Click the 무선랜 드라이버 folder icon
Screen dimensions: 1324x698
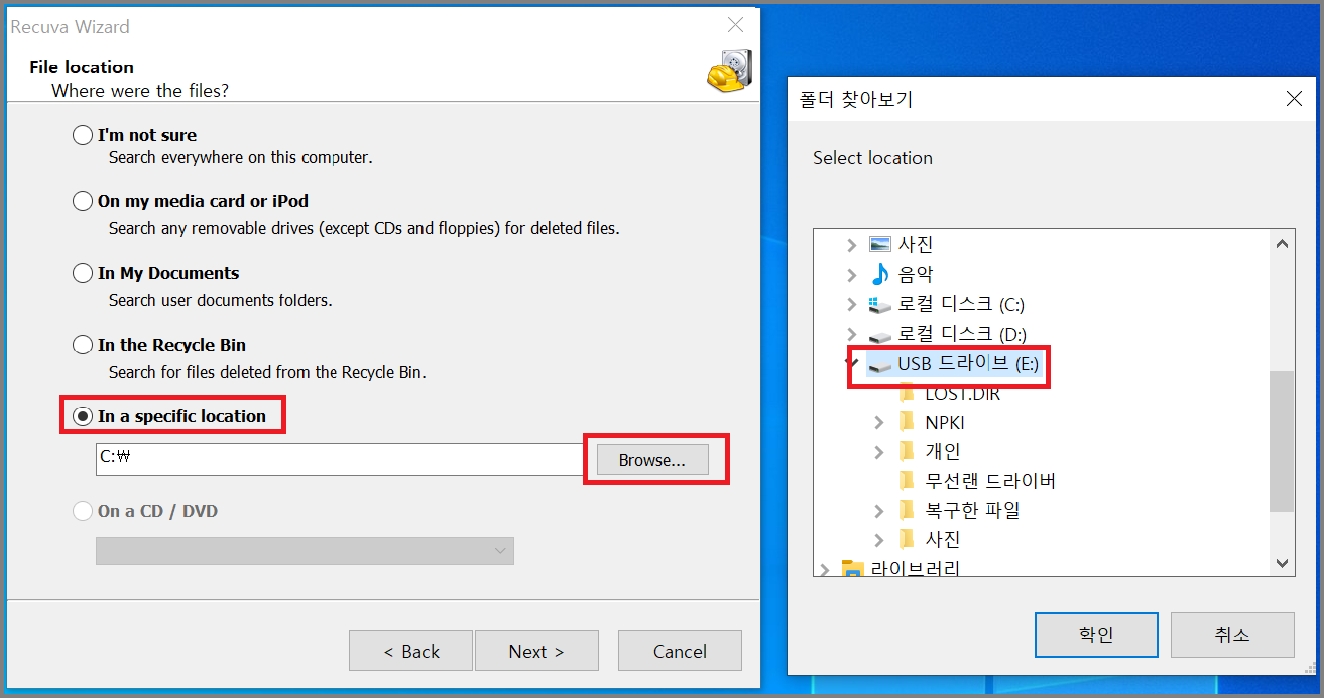pyautogui.click(x=907, y=481)
